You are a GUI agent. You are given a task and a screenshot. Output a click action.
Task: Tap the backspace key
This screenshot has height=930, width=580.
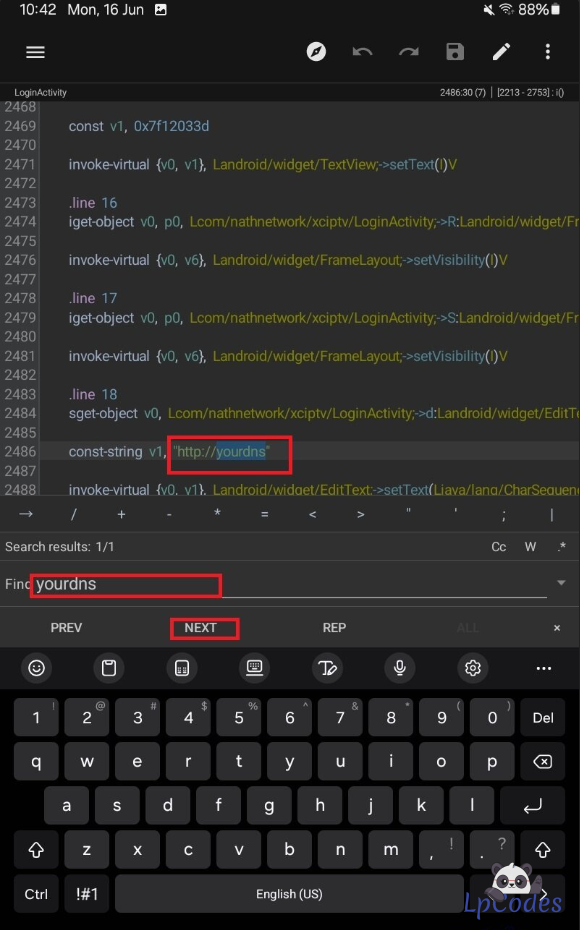click(543, 762)
